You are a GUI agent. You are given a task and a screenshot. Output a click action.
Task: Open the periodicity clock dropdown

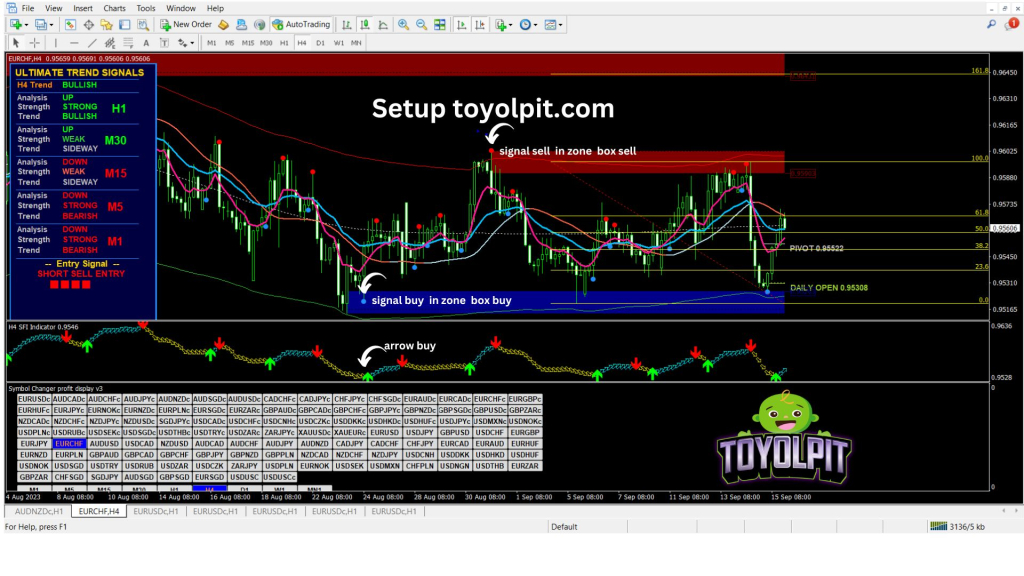pos(529,24)
